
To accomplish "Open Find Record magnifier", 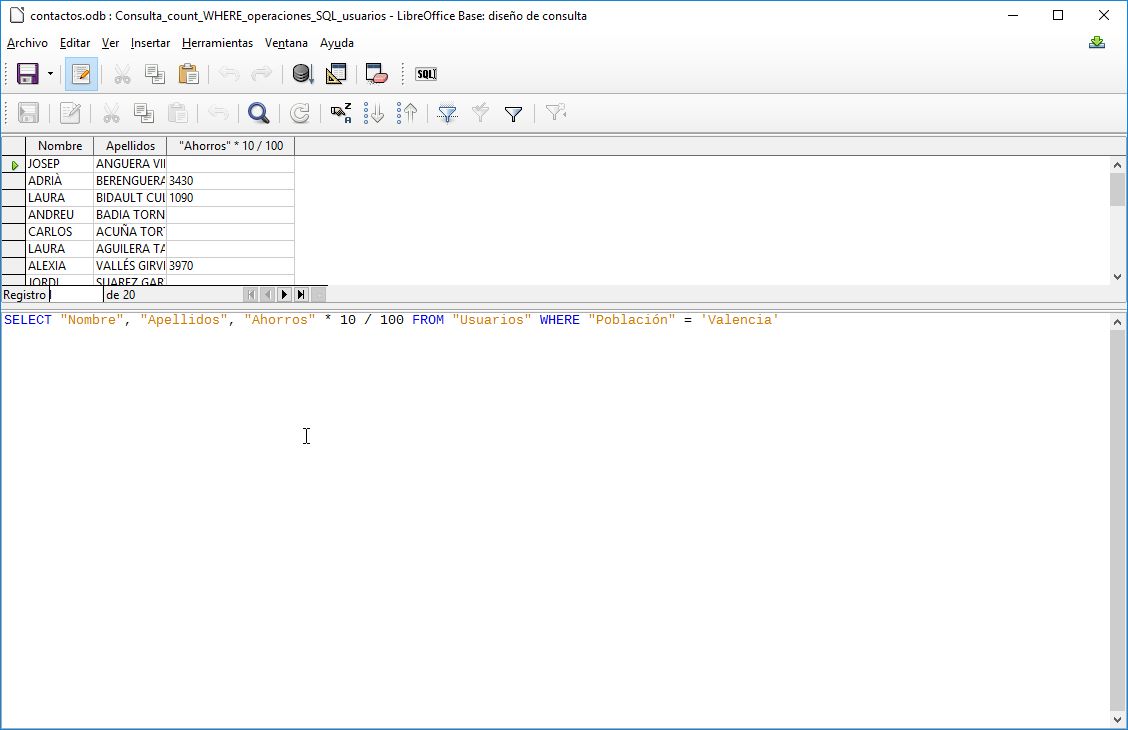I will [258, 113].
